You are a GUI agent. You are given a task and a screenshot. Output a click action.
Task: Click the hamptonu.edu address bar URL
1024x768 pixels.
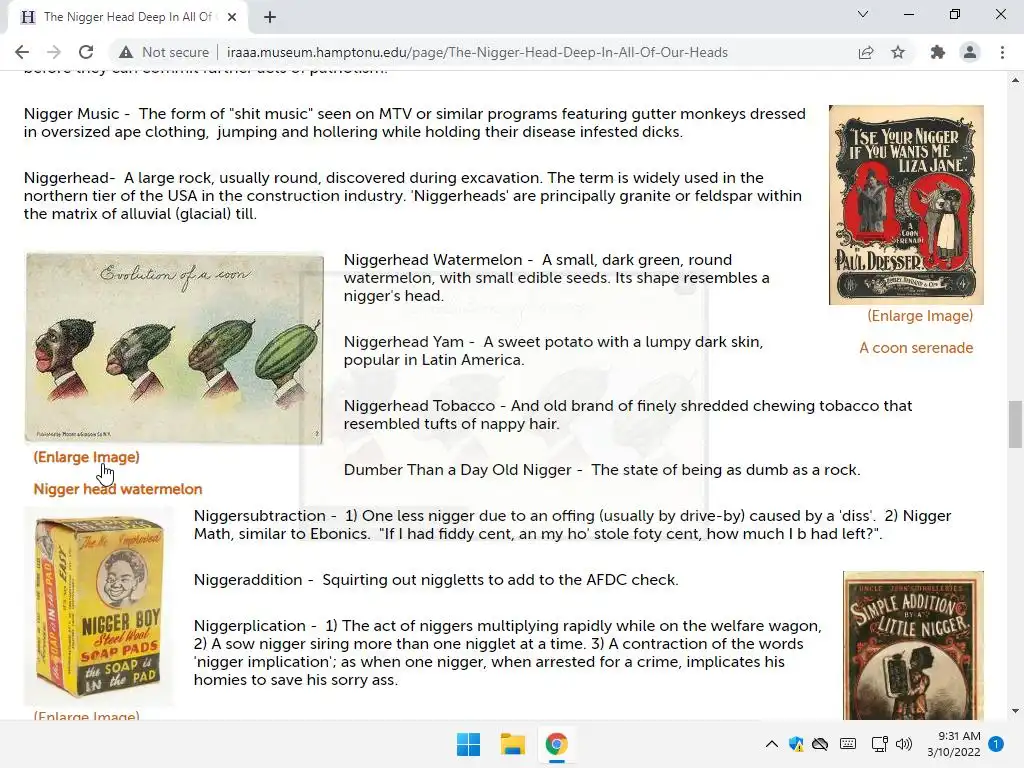pos(477,52)
